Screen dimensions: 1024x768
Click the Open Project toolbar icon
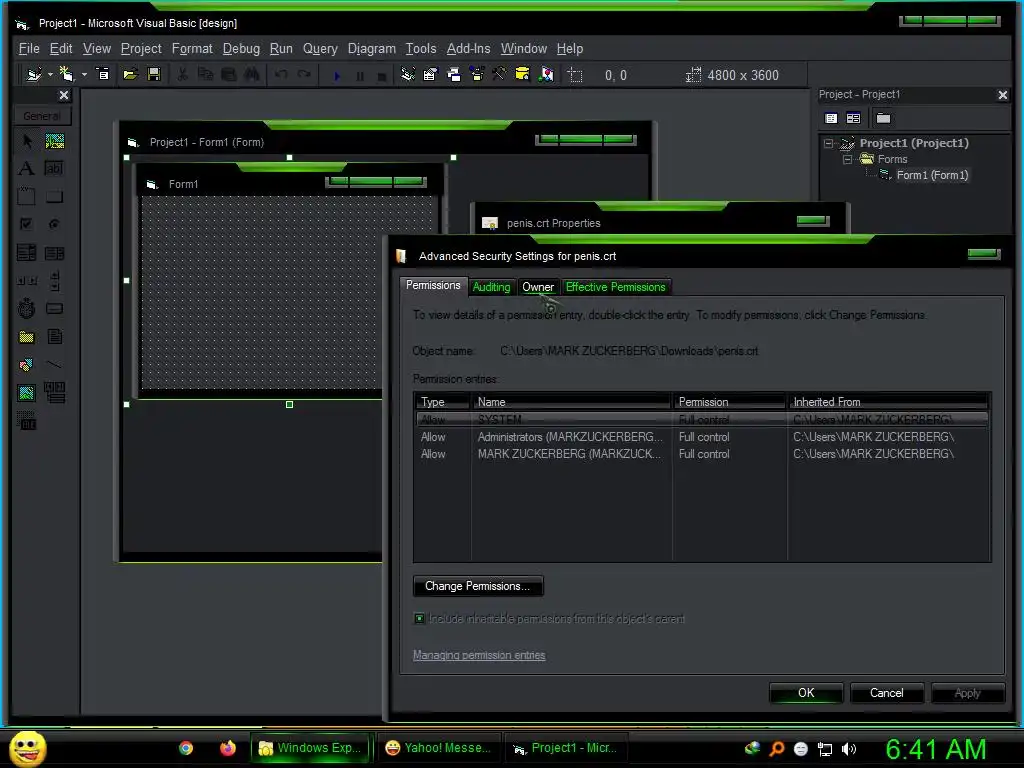click(130, 74)
